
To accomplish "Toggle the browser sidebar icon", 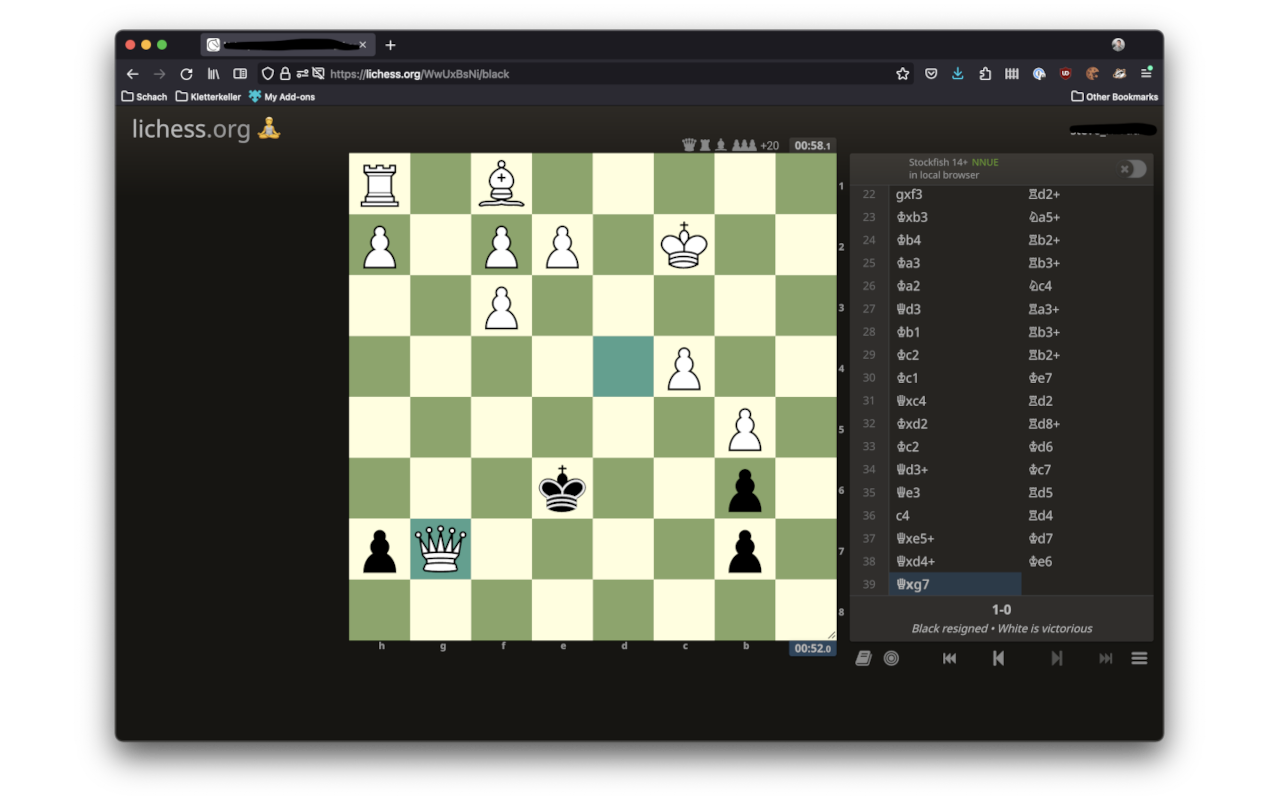I will click(x=240, y=74).
